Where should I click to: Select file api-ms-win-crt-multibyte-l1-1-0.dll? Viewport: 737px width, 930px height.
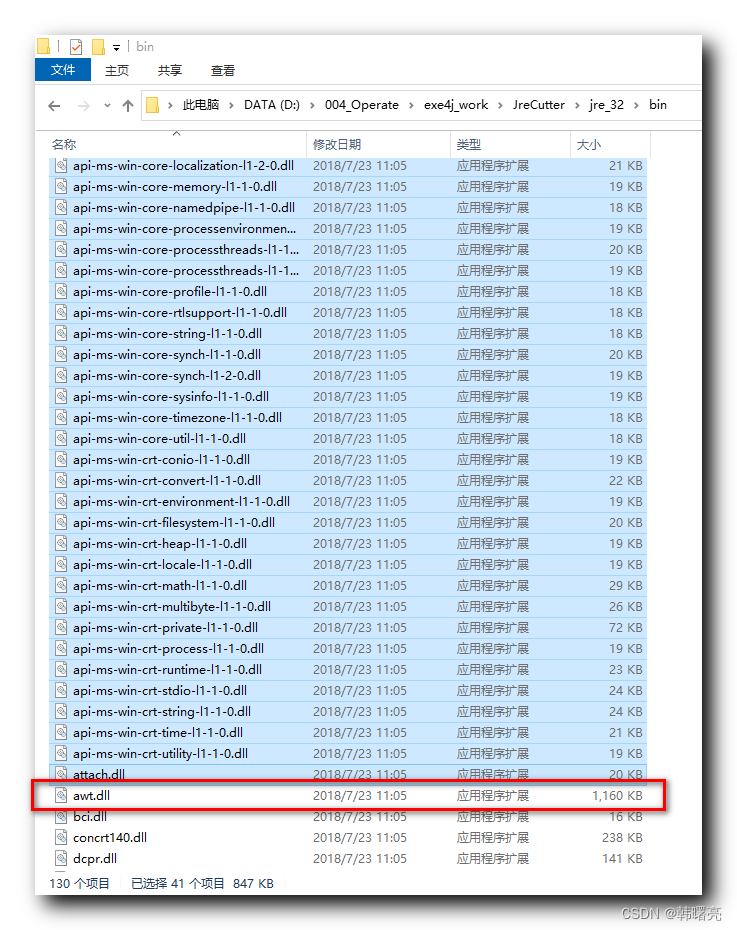348,607
